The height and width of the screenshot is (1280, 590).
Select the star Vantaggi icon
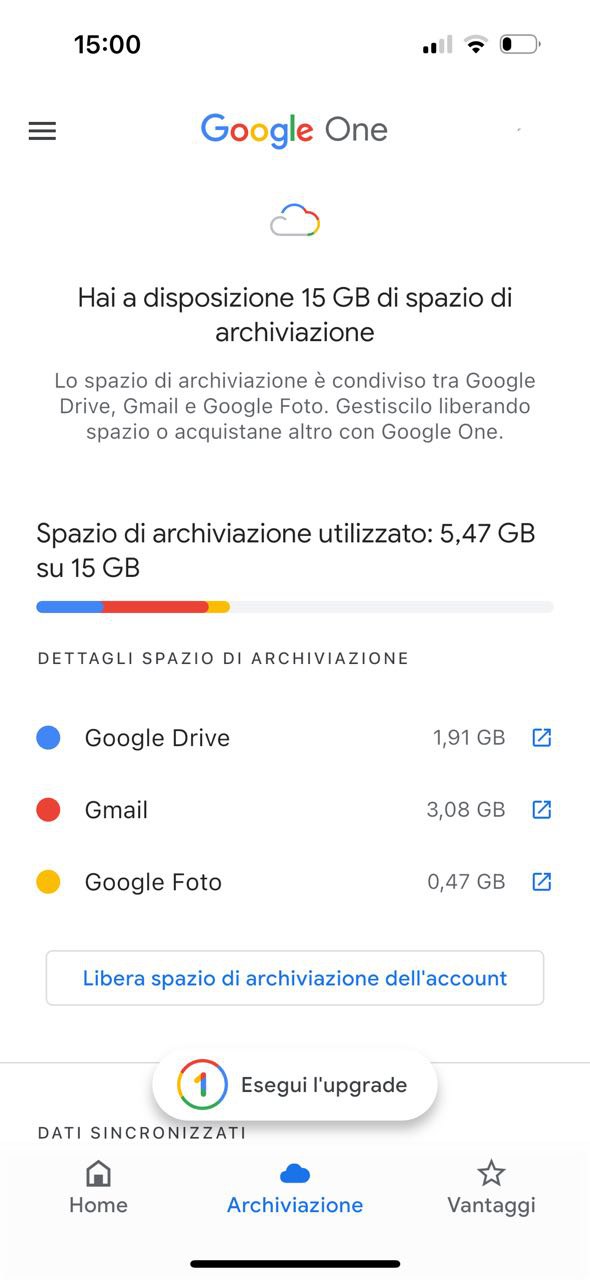[x=491, y=1172]
